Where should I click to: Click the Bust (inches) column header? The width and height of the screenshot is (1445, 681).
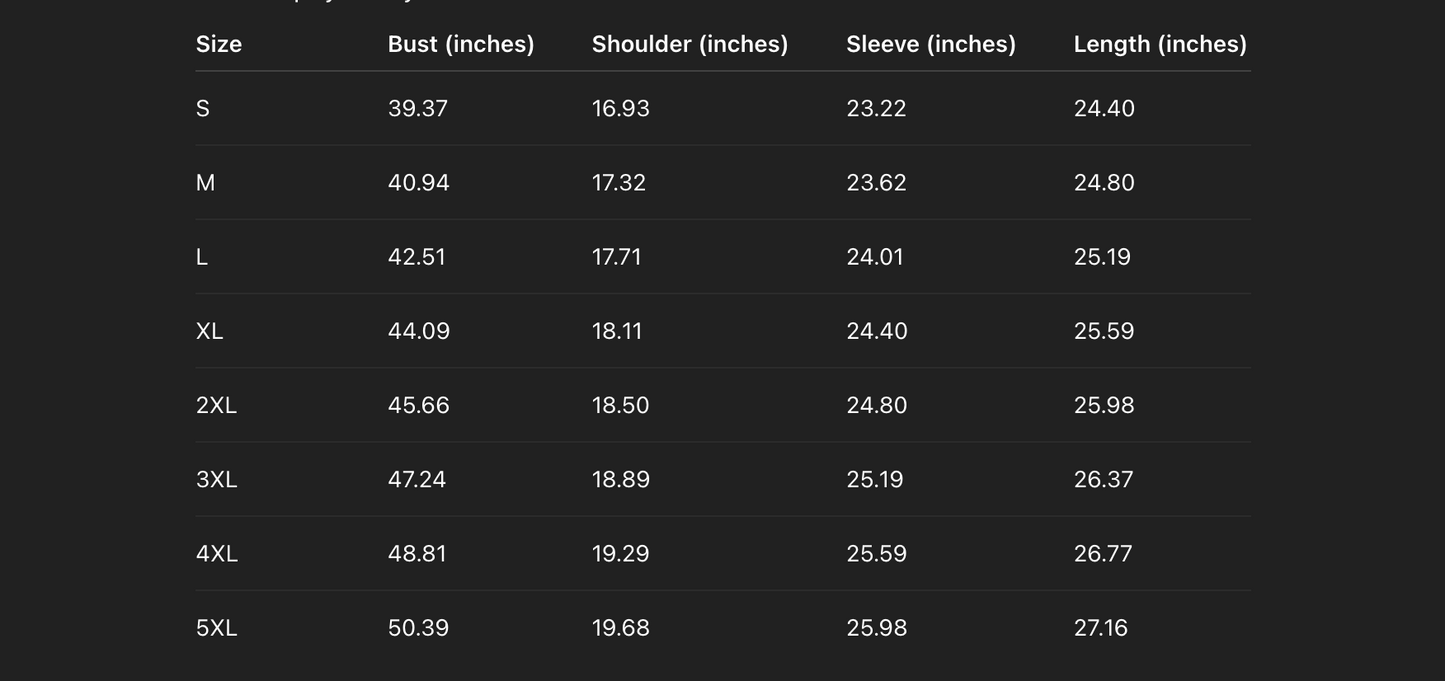(461, 44)
